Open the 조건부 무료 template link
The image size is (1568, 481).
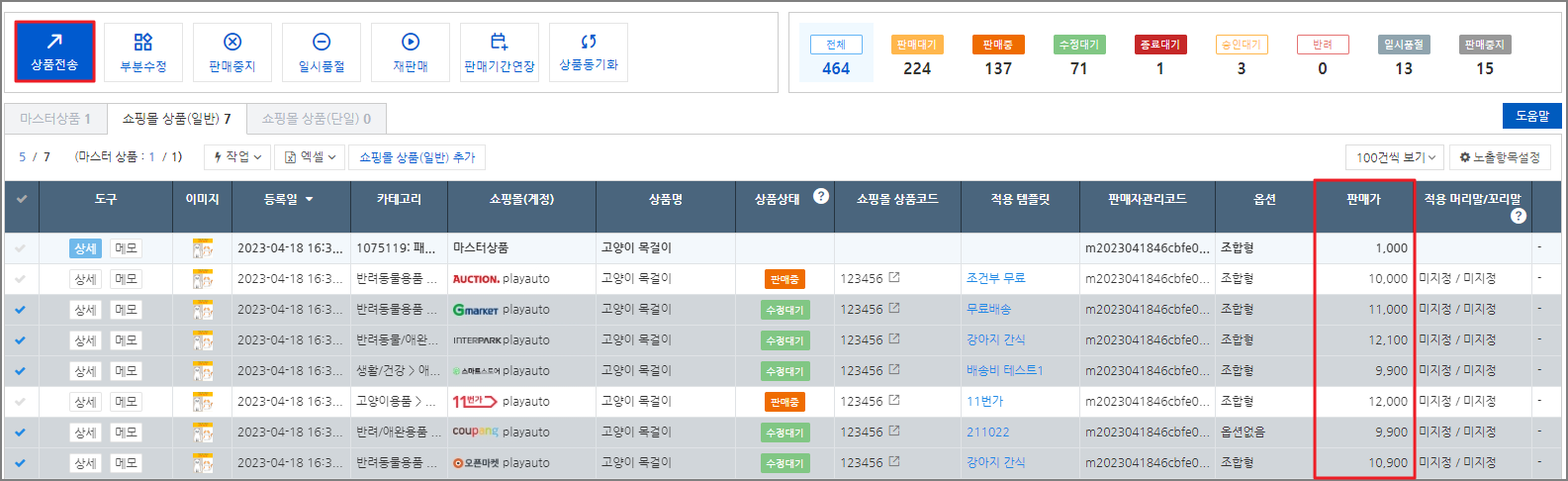click(995, 278)
